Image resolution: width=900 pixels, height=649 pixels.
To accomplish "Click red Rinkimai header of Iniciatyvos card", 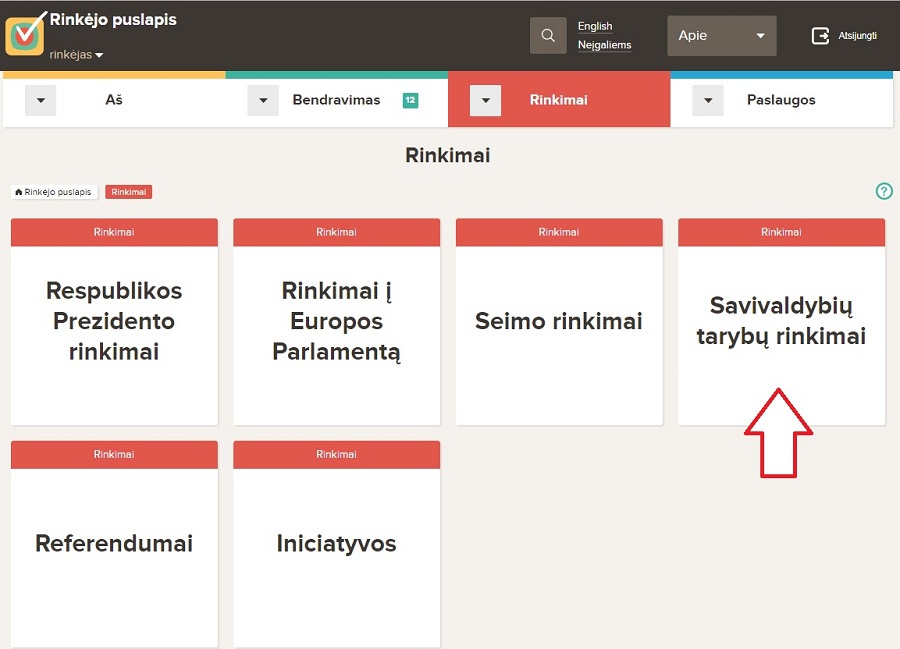I will point(336,454).
